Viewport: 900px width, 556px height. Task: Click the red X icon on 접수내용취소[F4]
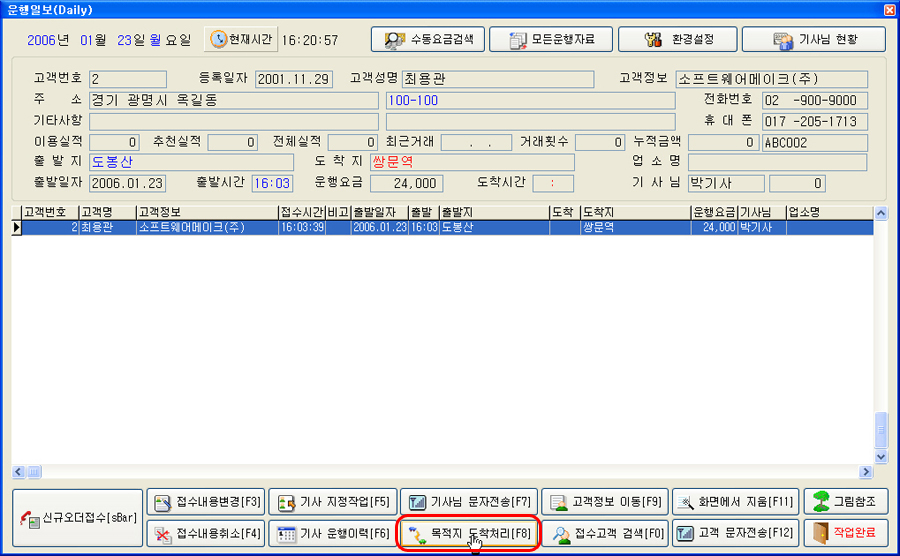click(x=163, y=535)
